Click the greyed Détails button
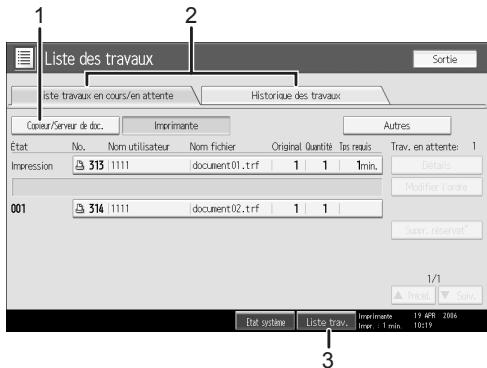This screenshot has width=487, height=368. point(436,165)
